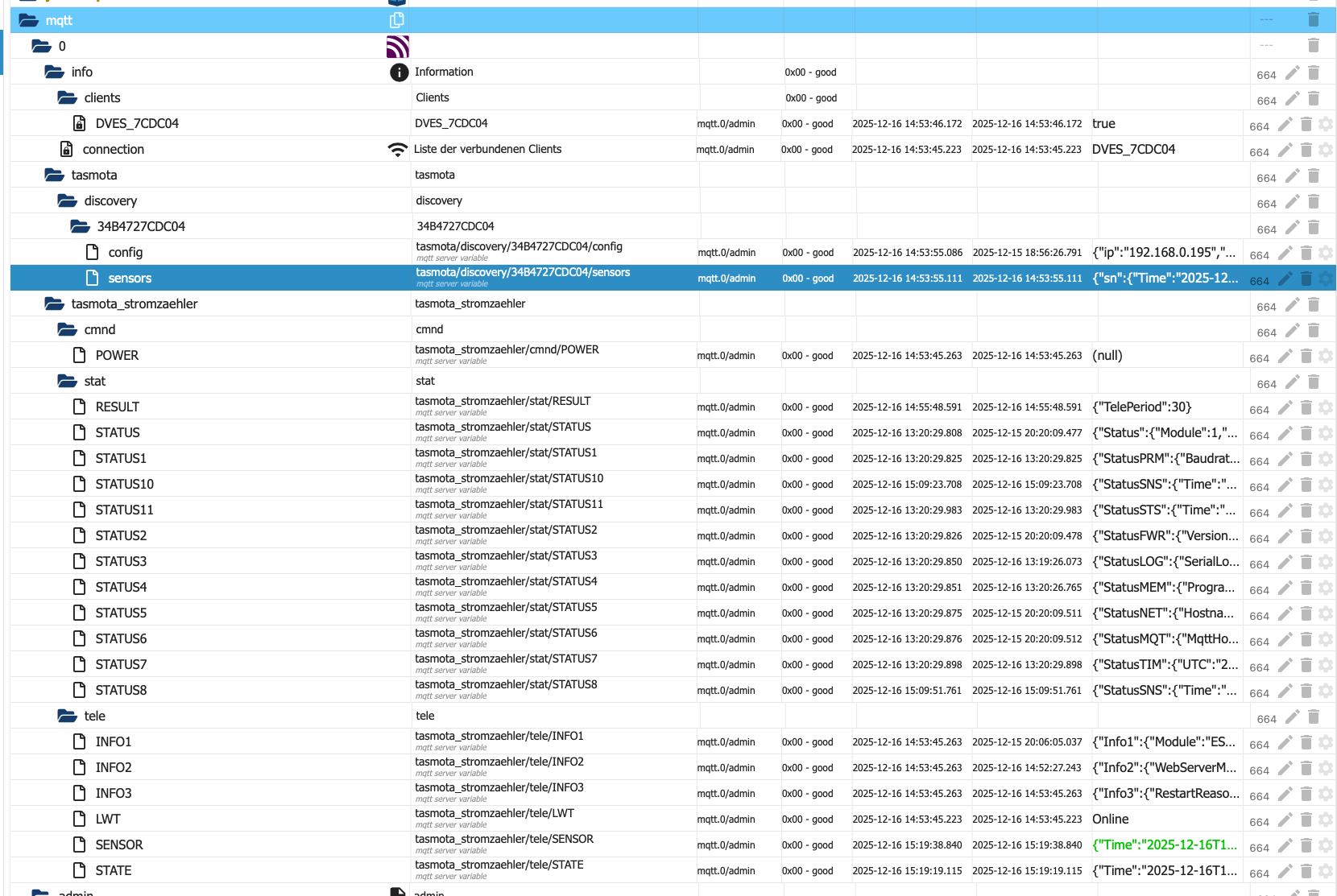Click the trash icon on the POWER row
The image size is (1337, 896).
pyautogui.click(x=1306, y=356)
